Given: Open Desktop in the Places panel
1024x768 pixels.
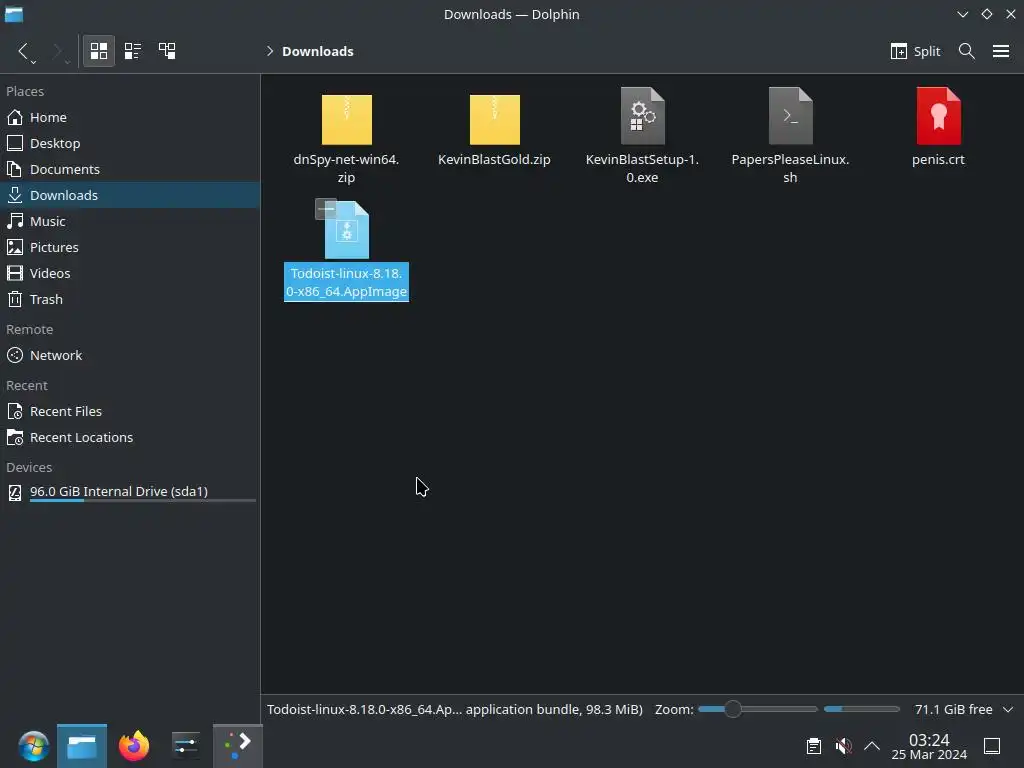Looking at the screenshot, I should pyautogui.click(x=130, y=143).
